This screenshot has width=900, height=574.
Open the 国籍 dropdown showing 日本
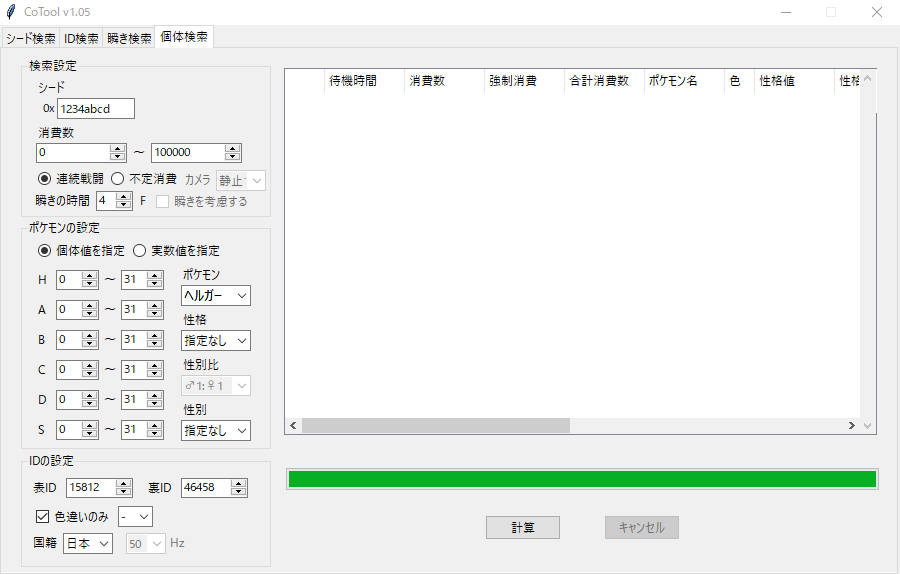(88, 544)
